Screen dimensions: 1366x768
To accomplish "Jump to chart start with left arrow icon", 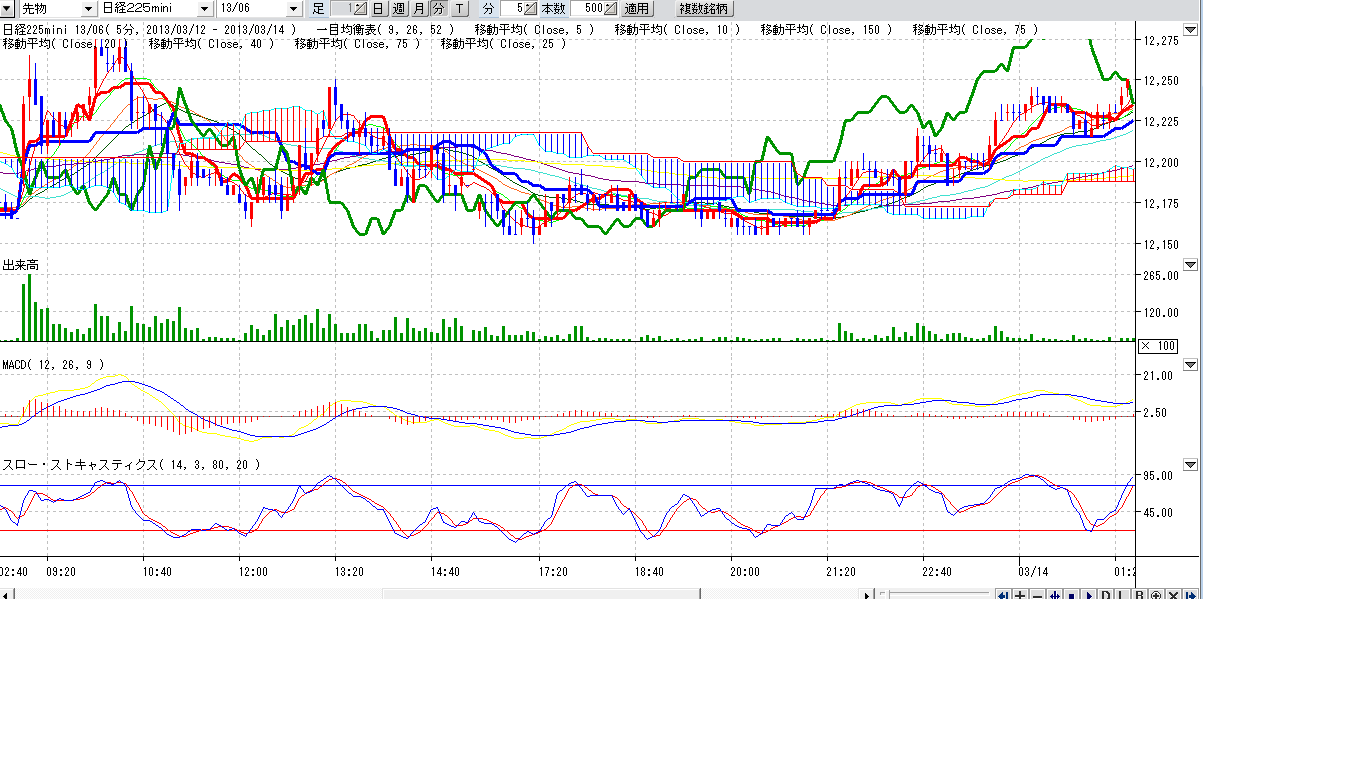I will (x=1003, y=596).
